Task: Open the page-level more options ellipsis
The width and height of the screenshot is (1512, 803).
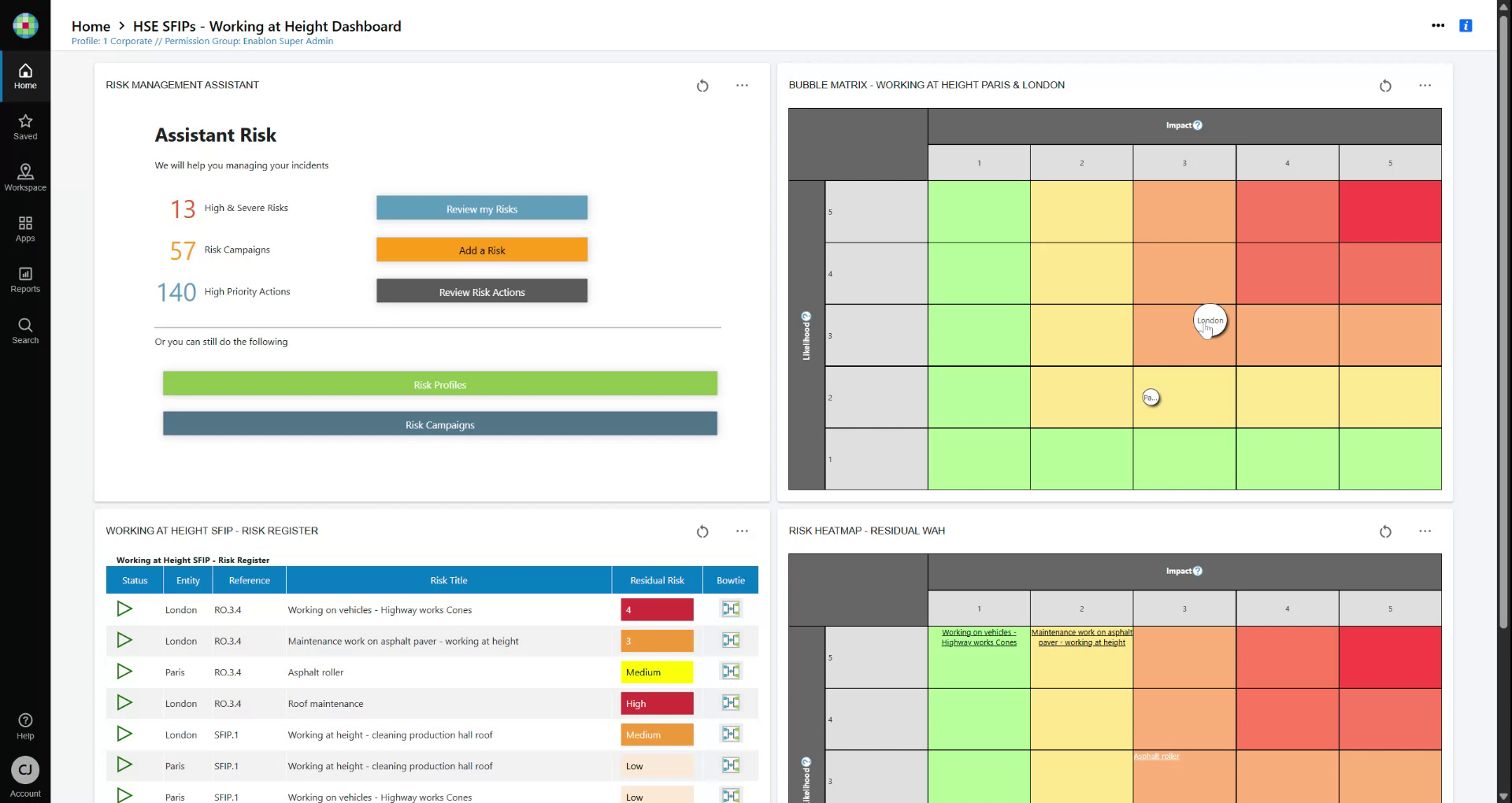Action: [1438, 26]
